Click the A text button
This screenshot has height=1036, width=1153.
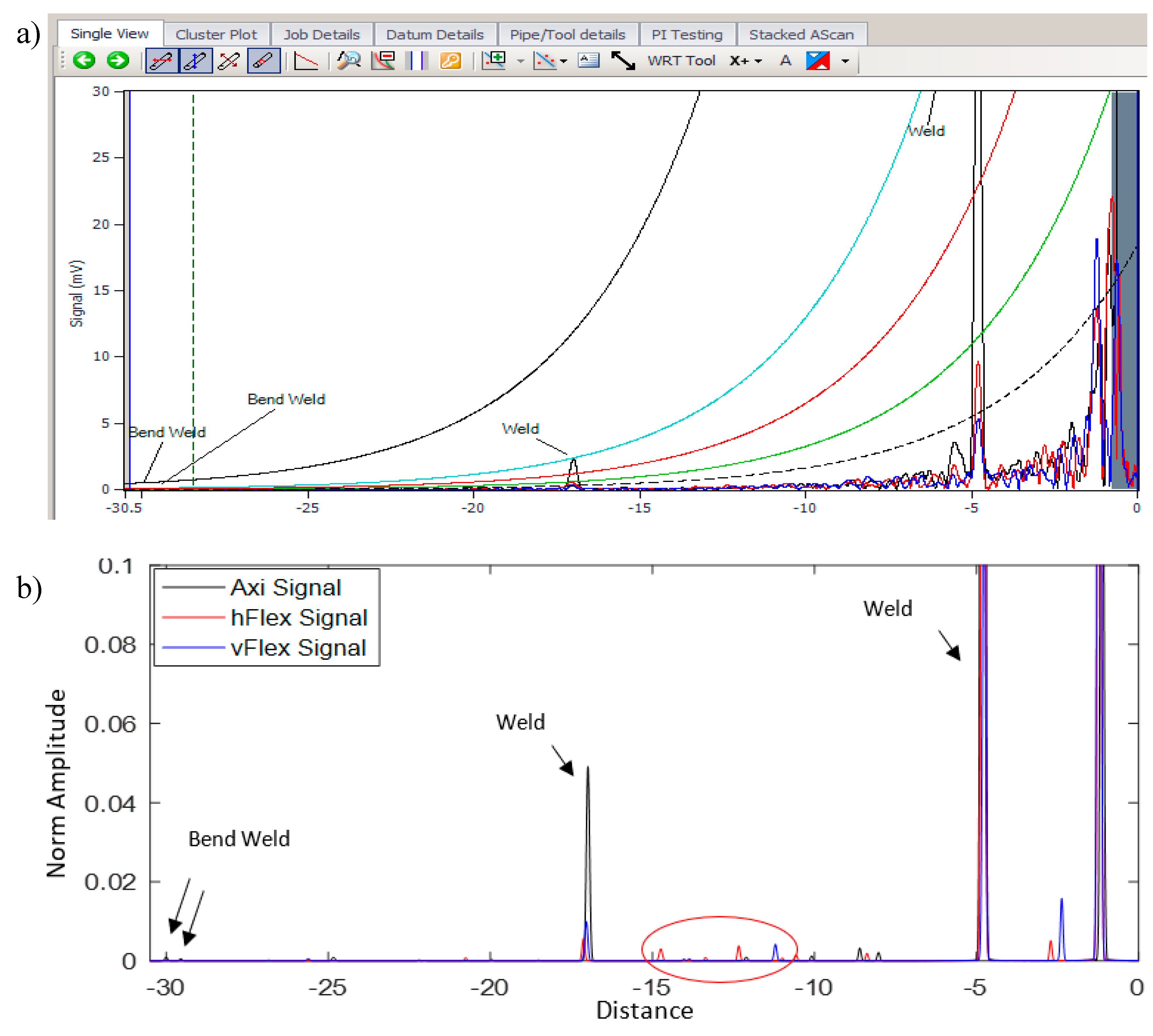(x=785, y=60)
